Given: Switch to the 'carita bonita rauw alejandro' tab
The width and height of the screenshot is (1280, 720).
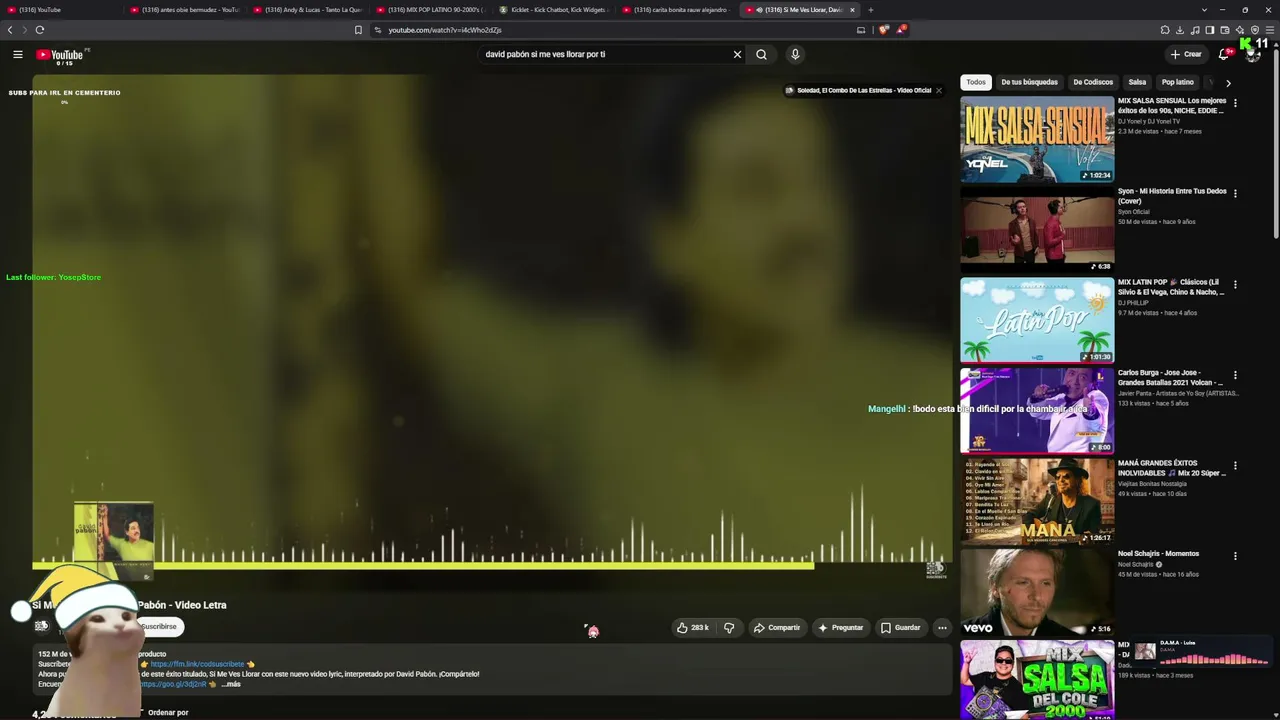Looking at the screenshot, I should pos(678,10).
